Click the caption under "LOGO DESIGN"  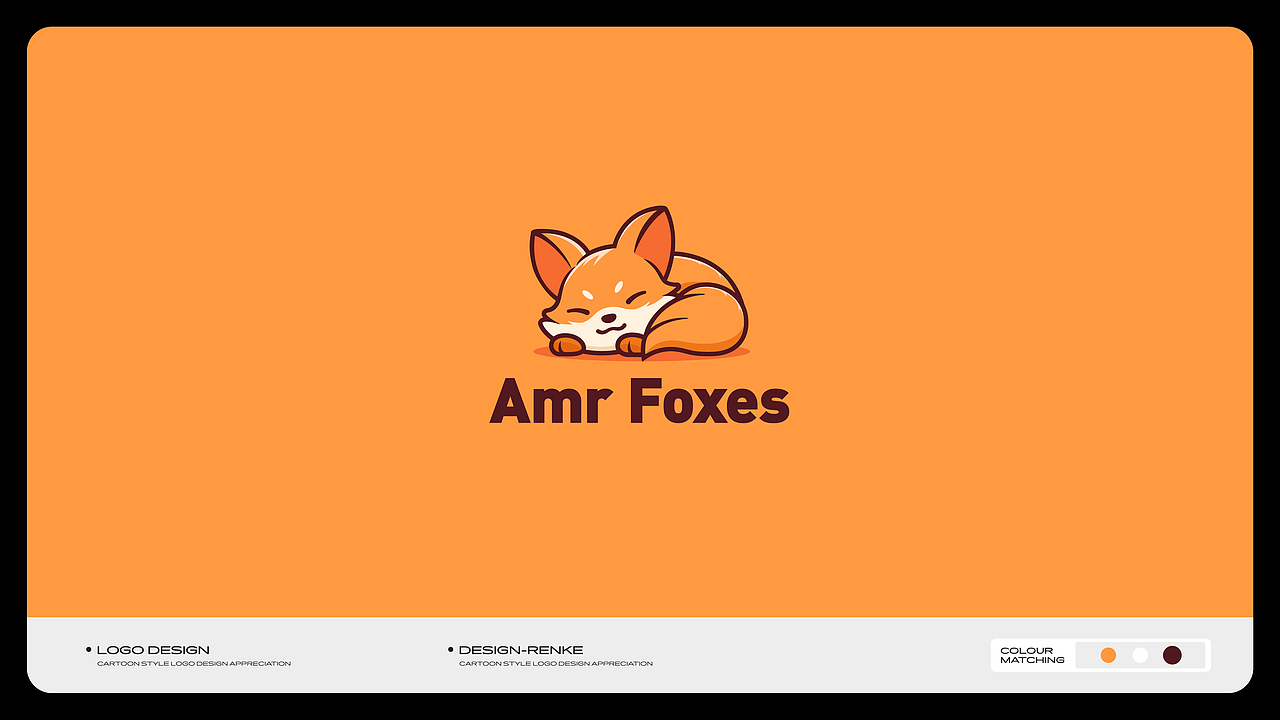pyautogui.click(x=194, y=664)
